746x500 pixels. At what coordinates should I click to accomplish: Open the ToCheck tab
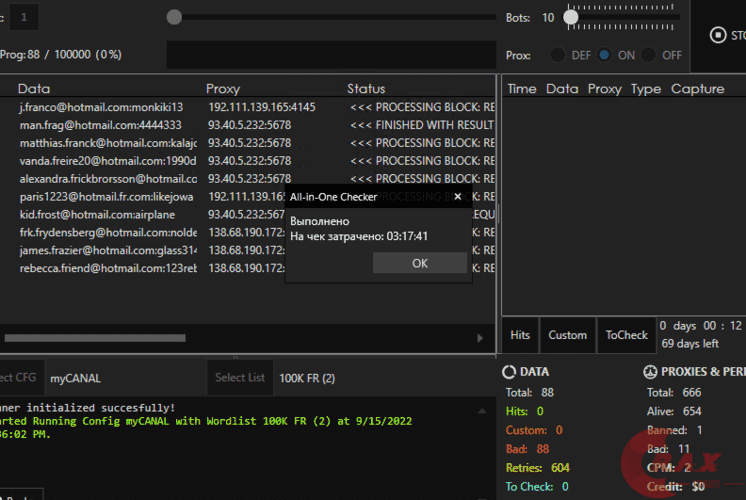pyautogui.click(x=626, y=335)
